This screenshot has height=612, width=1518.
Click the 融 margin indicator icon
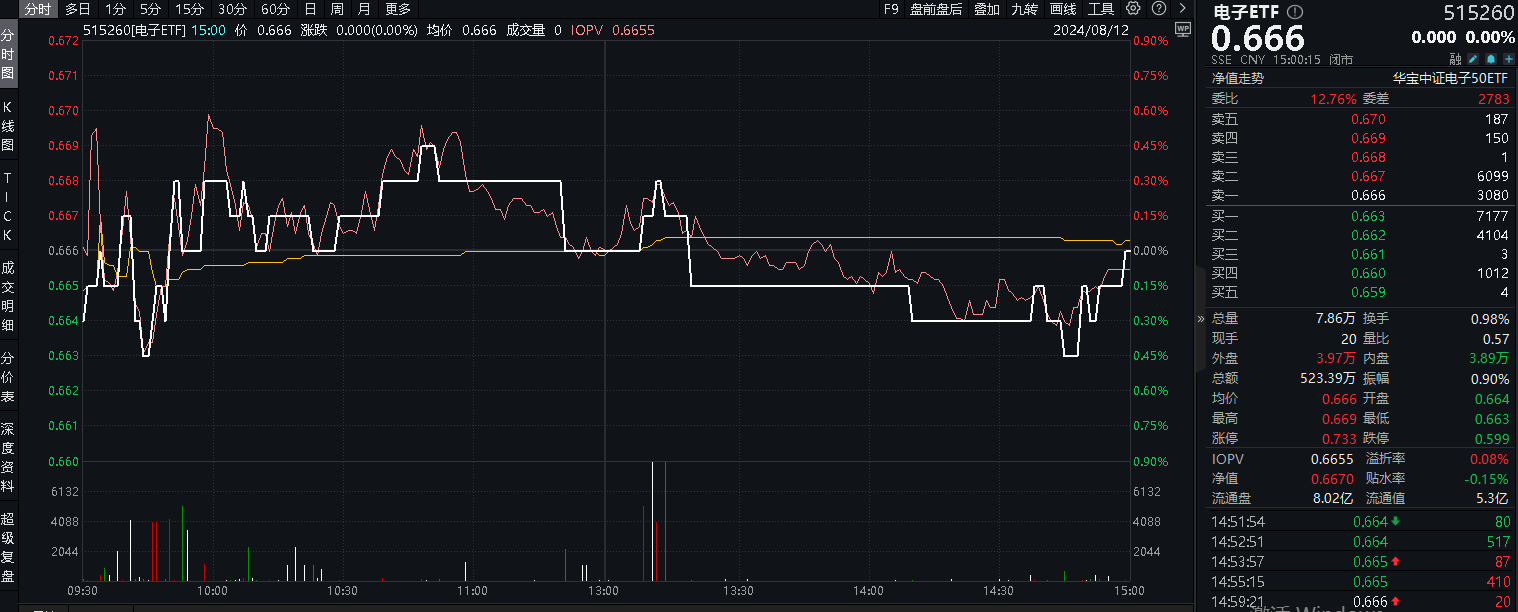pos(1455,60)
